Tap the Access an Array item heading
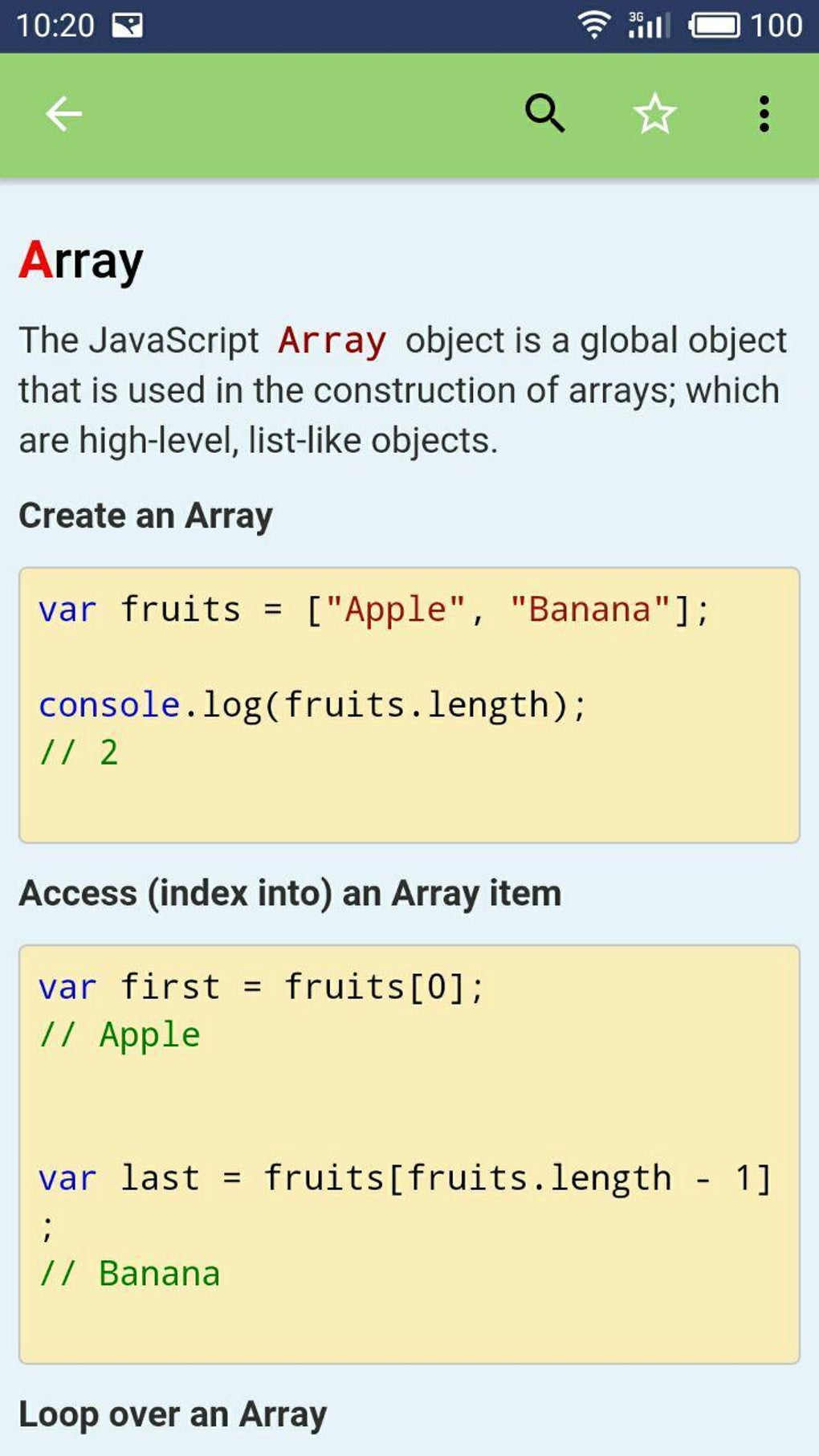This screenshot has width=819, height=1456. (290, 893)
